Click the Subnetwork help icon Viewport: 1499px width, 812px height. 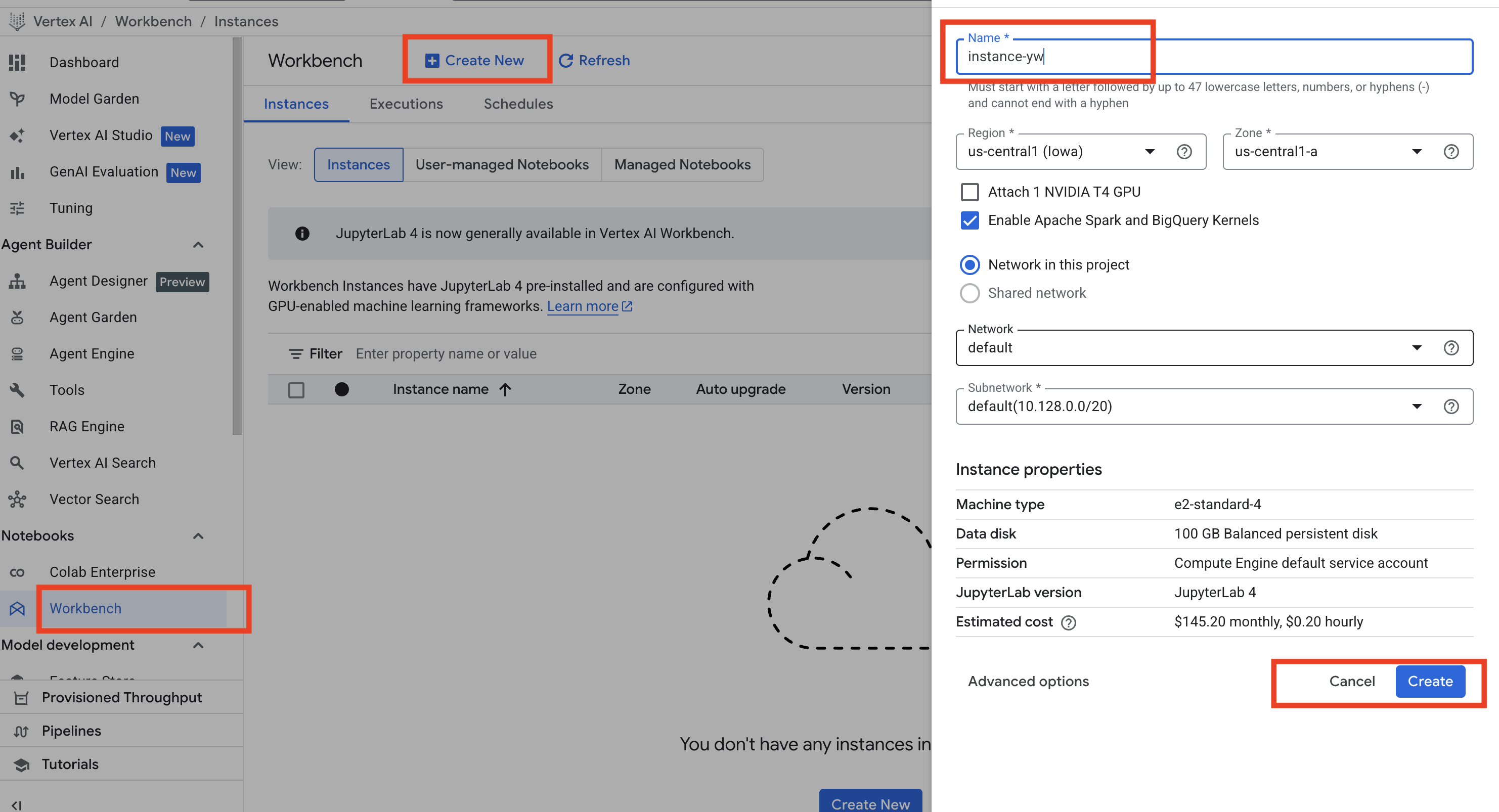pos(1450,407)
